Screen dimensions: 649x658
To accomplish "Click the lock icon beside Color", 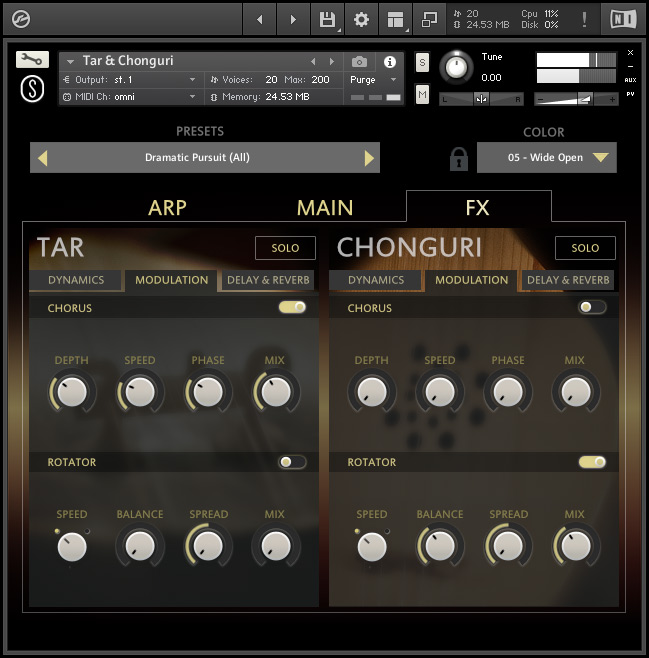I will (459, 159).
